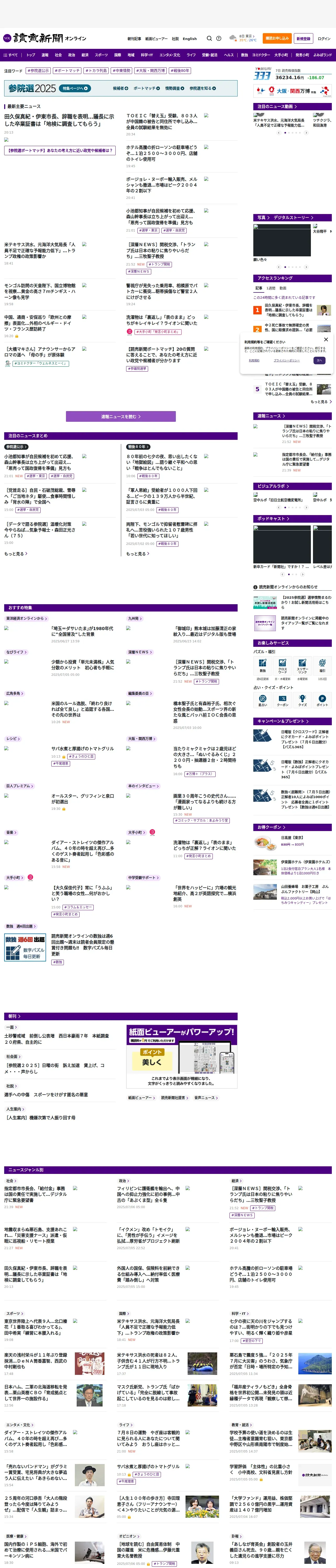Click 数独 週6回出題 banner image
The height and width of the screenshot is (1568, 336).
tap(25, 947)
